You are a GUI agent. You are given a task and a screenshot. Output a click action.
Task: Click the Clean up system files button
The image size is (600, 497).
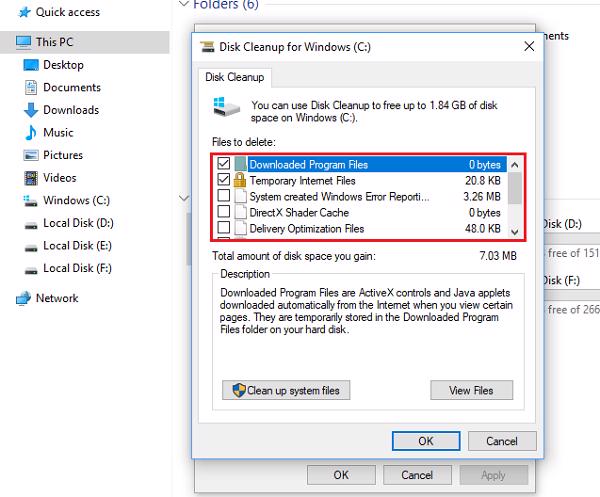(x=286, y=390)
